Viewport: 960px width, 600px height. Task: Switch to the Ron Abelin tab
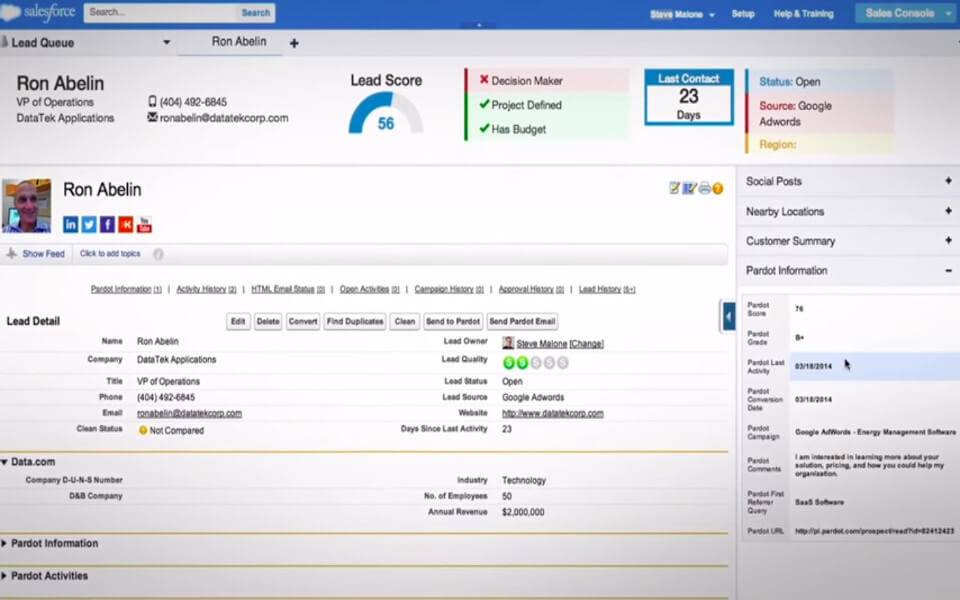pyautogui.click(x=239, y=42)
